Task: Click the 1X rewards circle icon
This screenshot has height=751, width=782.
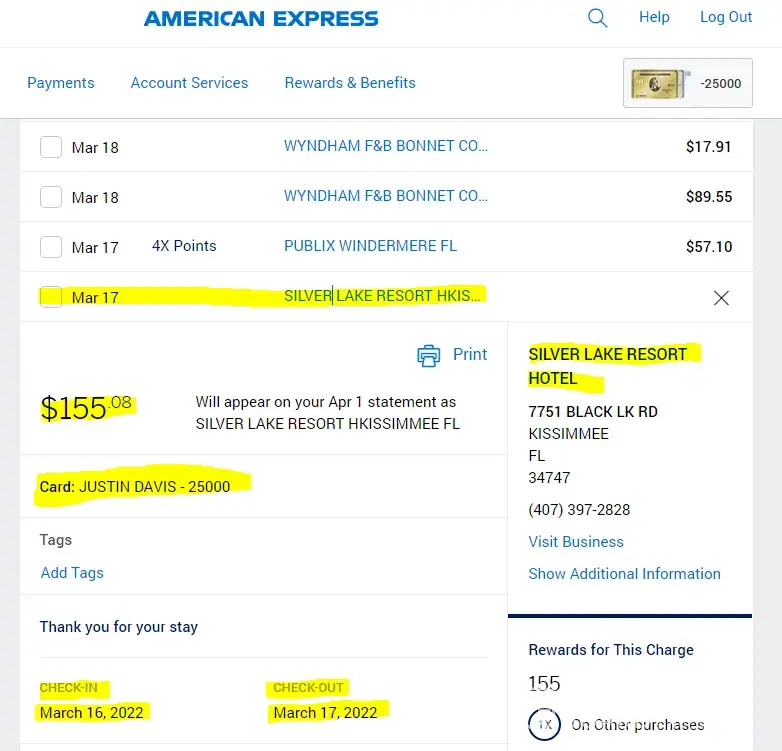Action: coord(544,724)
